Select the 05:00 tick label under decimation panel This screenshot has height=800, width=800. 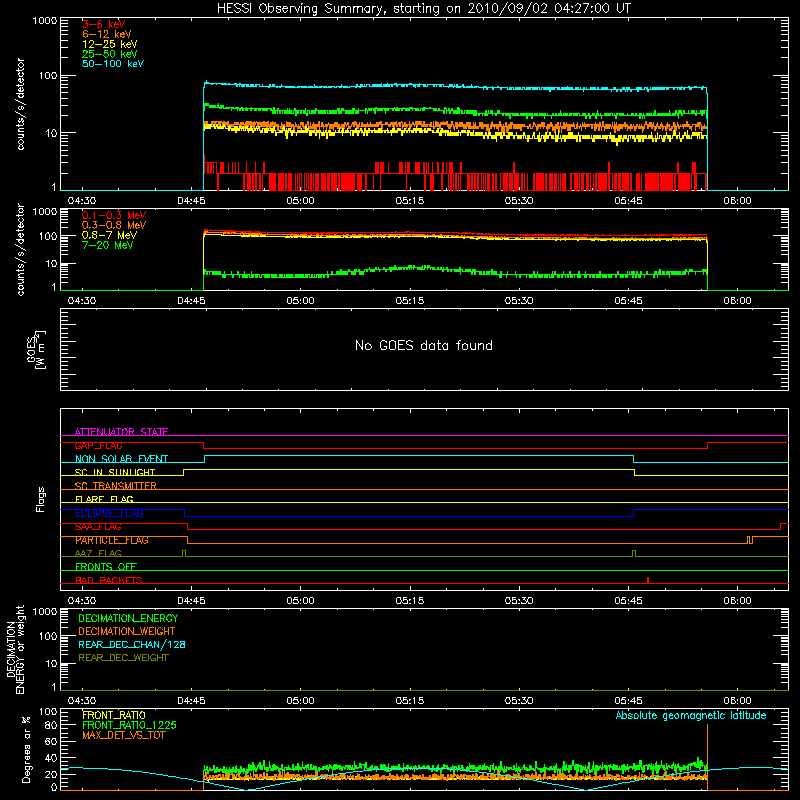300,701
